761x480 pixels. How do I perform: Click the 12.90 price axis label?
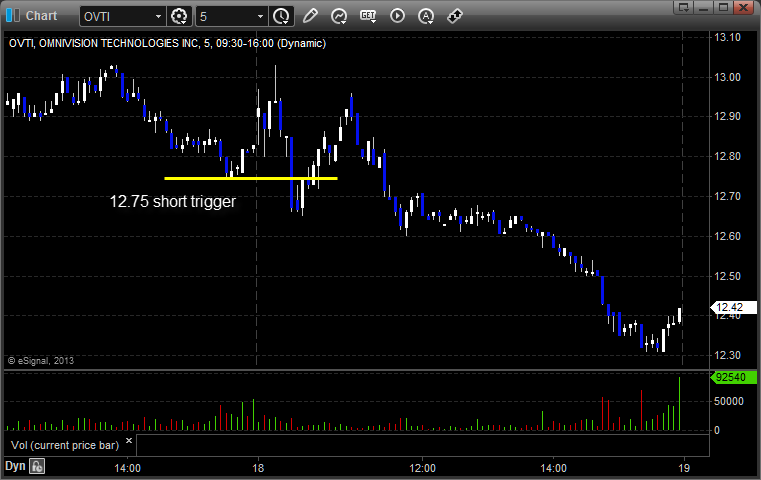(728, 116)
